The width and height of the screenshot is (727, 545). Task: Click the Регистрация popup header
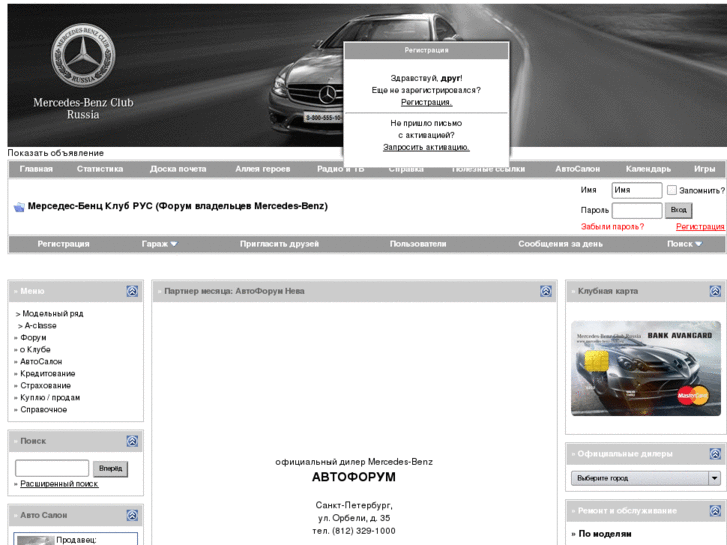[426, 50]
